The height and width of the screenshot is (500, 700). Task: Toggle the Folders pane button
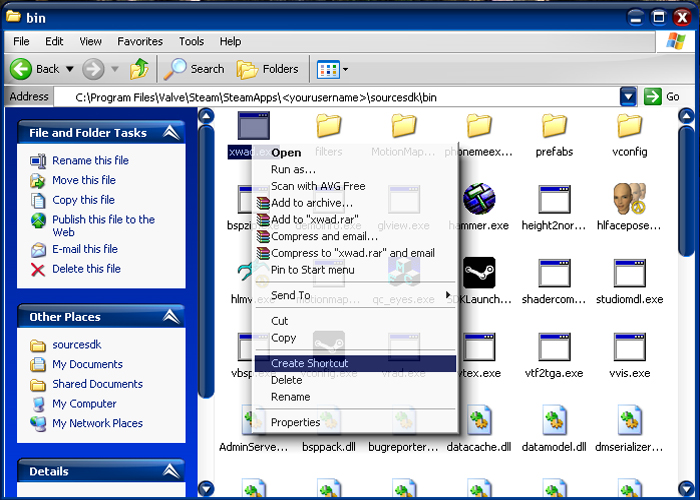point(268,69)
